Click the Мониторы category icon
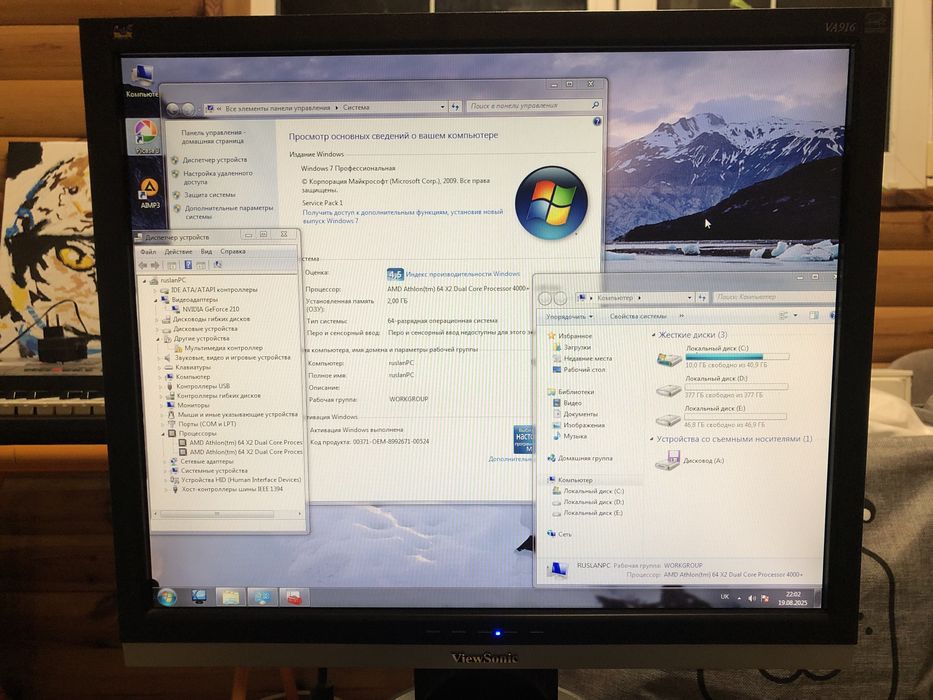The image size is (933, 700). (170, 405)
